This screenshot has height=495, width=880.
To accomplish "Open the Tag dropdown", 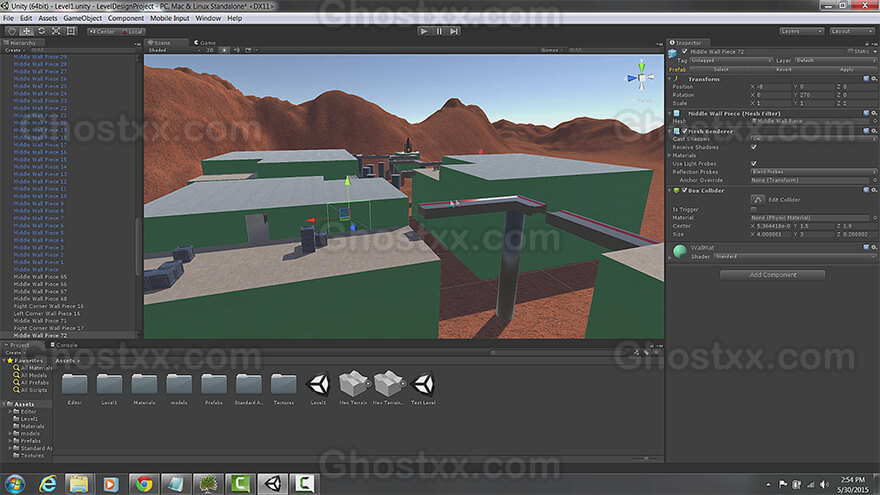I will tap(731, 61).
